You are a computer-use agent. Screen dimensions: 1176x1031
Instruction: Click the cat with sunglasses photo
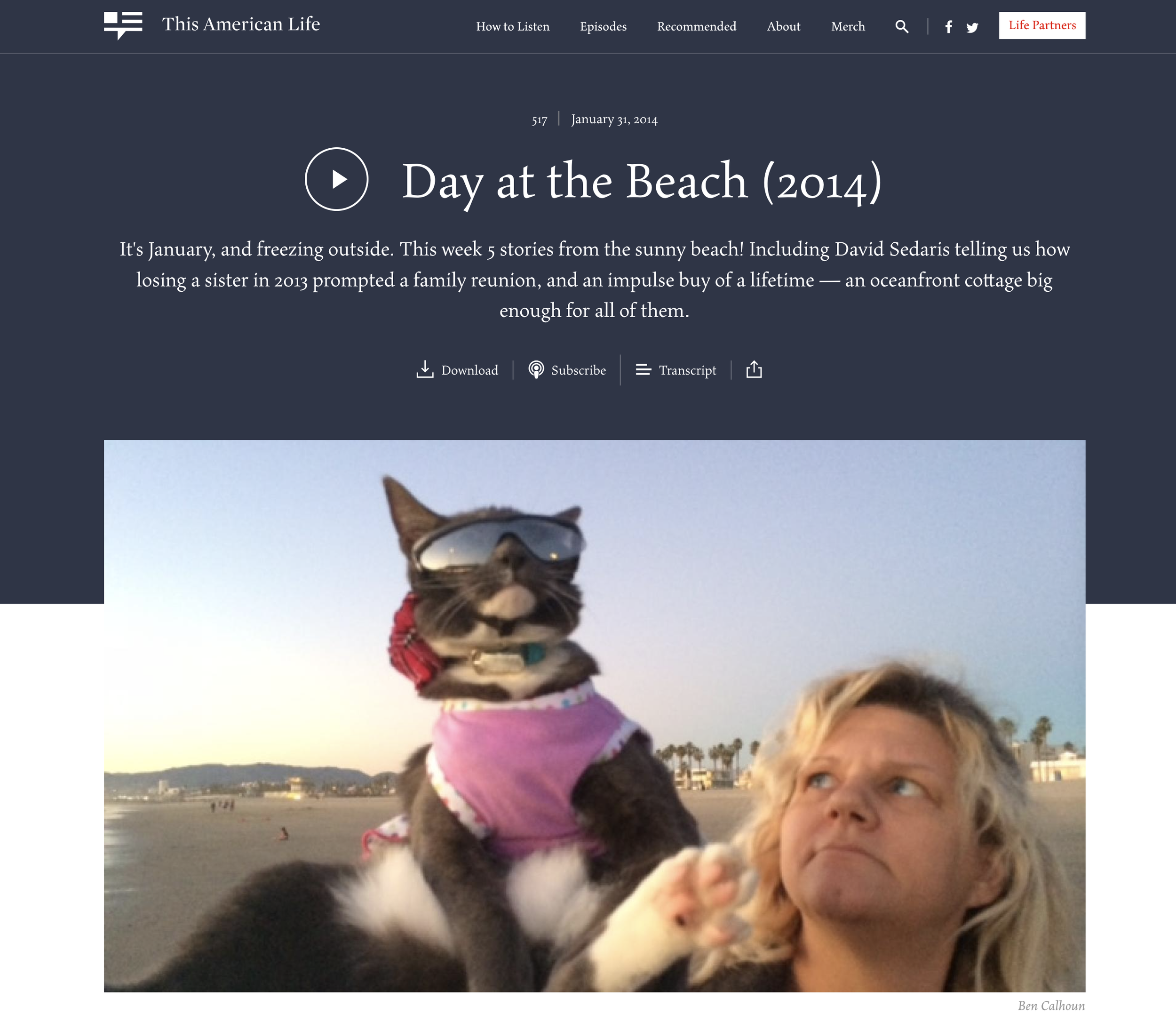pyautogui.click(x=595, y=716)
